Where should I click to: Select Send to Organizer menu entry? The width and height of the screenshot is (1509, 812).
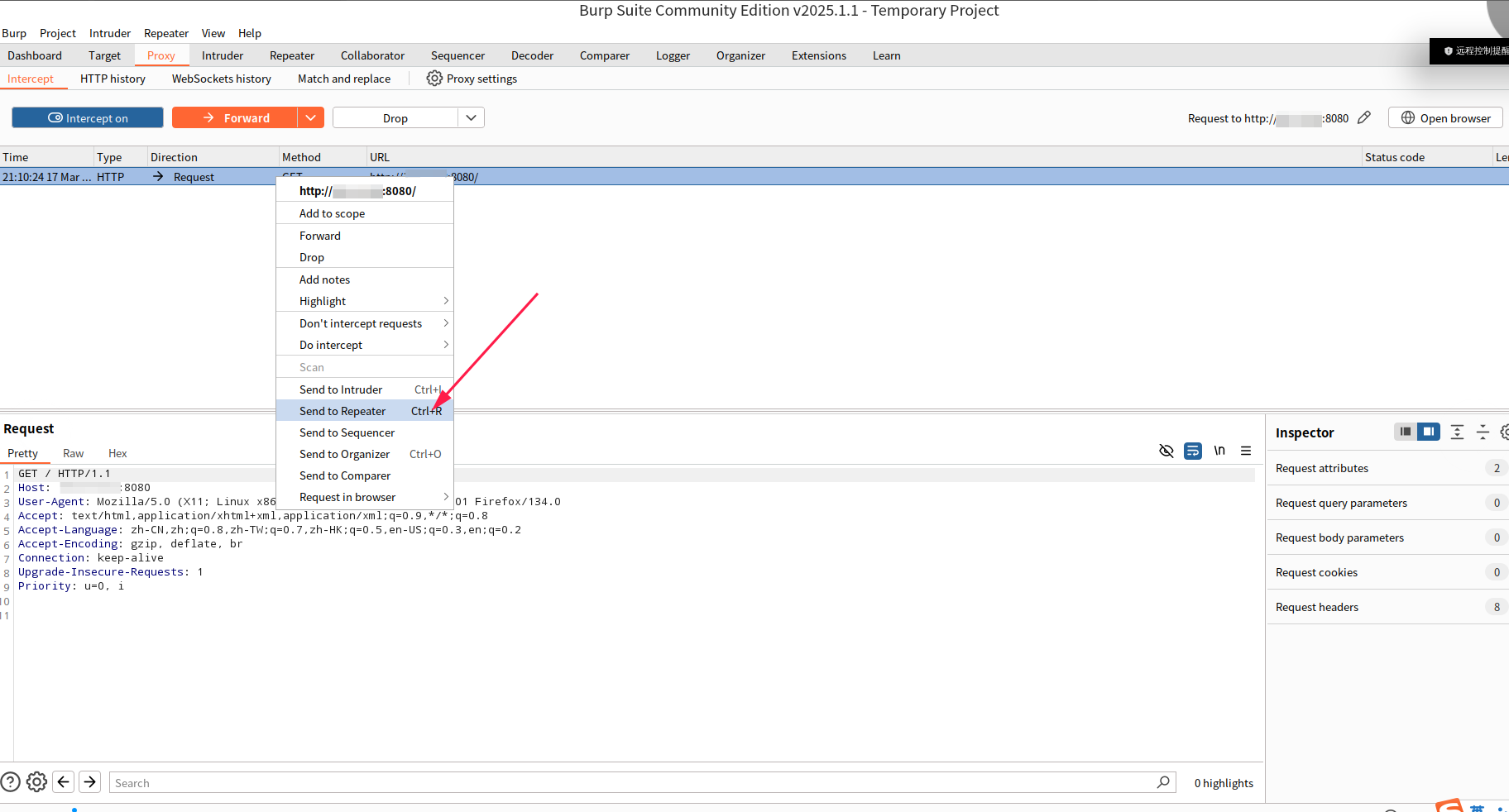click(x=365, y=454)
